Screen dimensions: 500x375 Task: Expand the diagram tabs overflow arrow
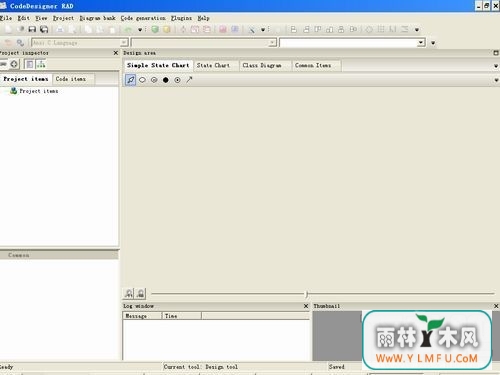[x=496, y=66]
